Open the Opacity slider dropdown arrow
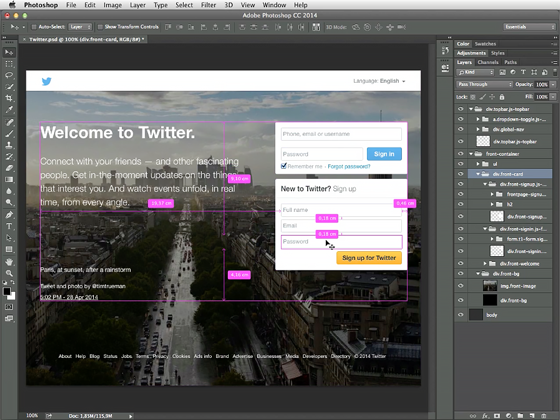This screenshot has width=560, height=420. click(553, 85)
